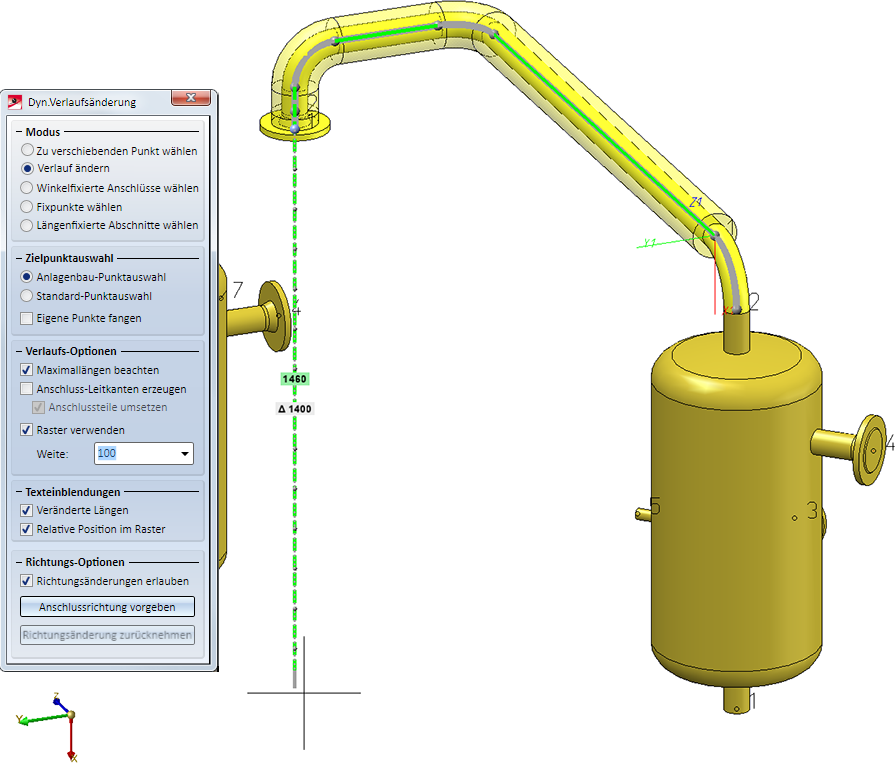Choose 'Längenfixierte Abschnitte wählen' option

tap(27, 225)
